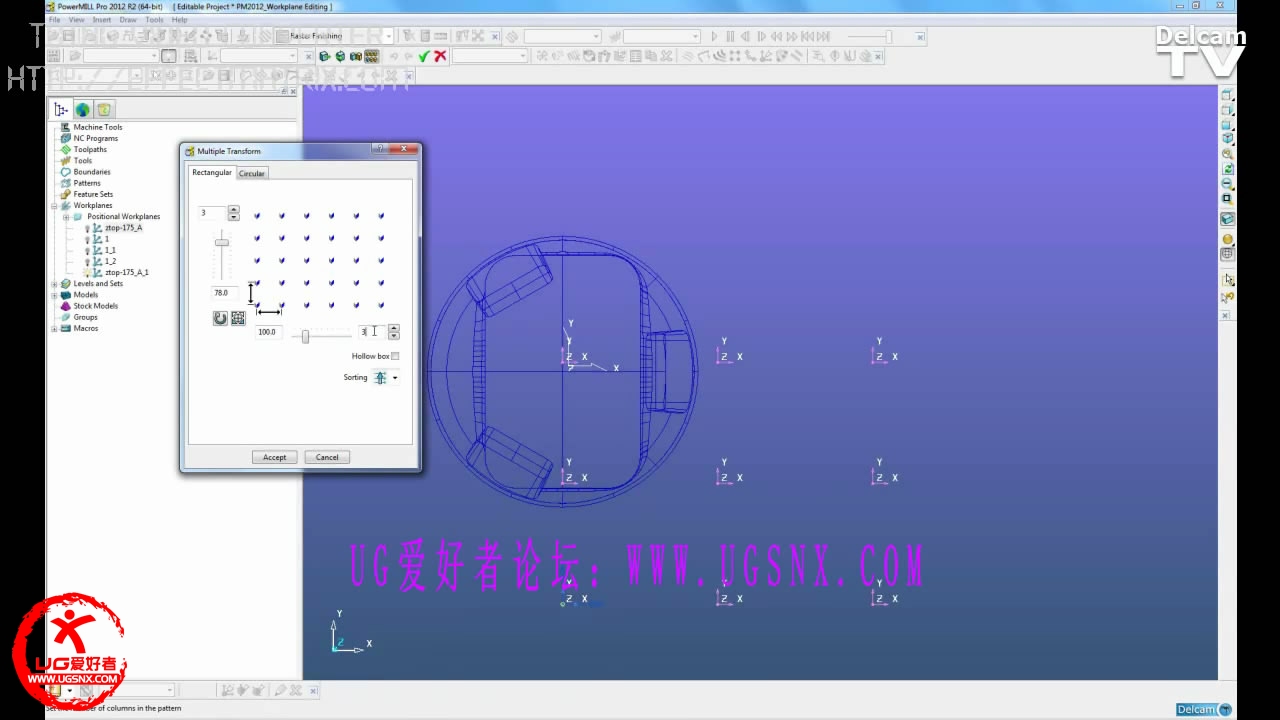Open the Help menu
Image resolution: width=1280 pixels, height=720 pixels.
(x=180, y=19)
